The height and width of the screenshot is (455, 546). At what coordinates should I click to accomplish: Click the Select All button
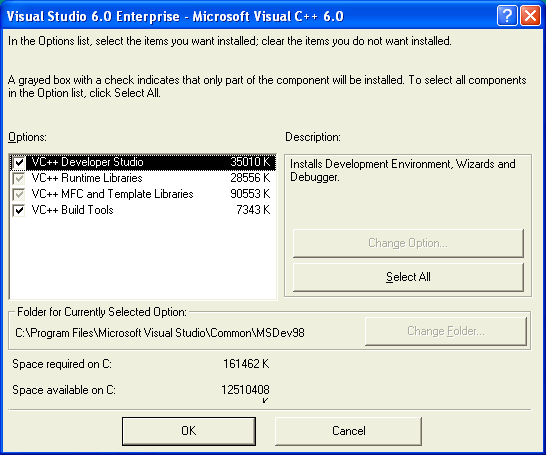click(x=408, y=277)
